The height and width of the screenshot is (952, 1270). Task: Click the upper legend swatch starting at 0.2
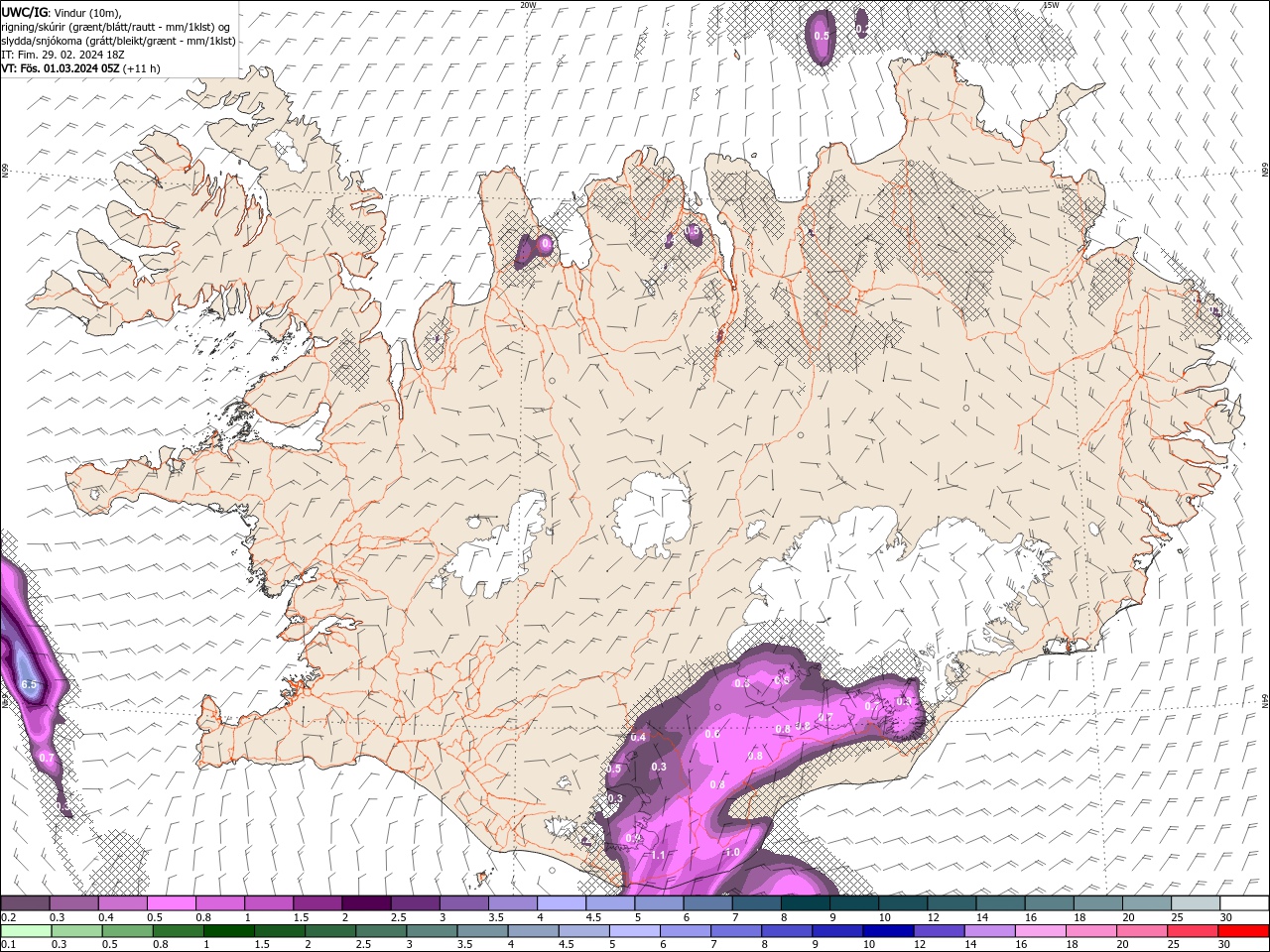(25, 903)
